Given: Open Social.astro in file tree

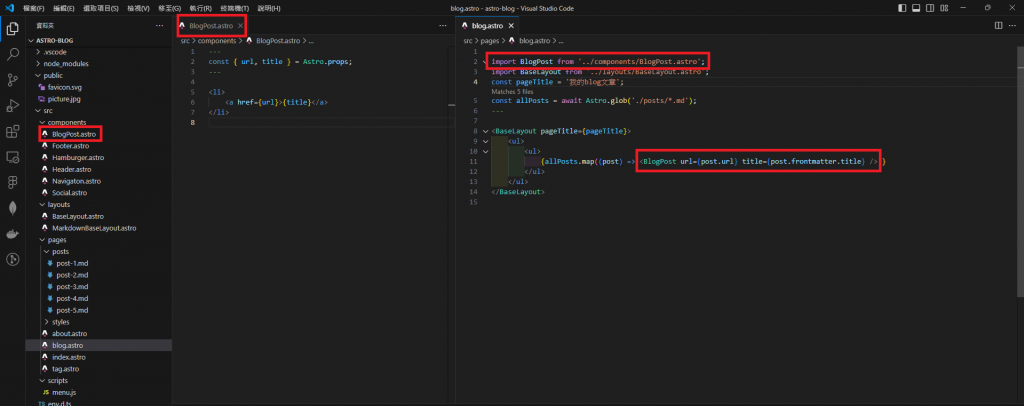Looking at the screenshot, I should click(69, 193).
